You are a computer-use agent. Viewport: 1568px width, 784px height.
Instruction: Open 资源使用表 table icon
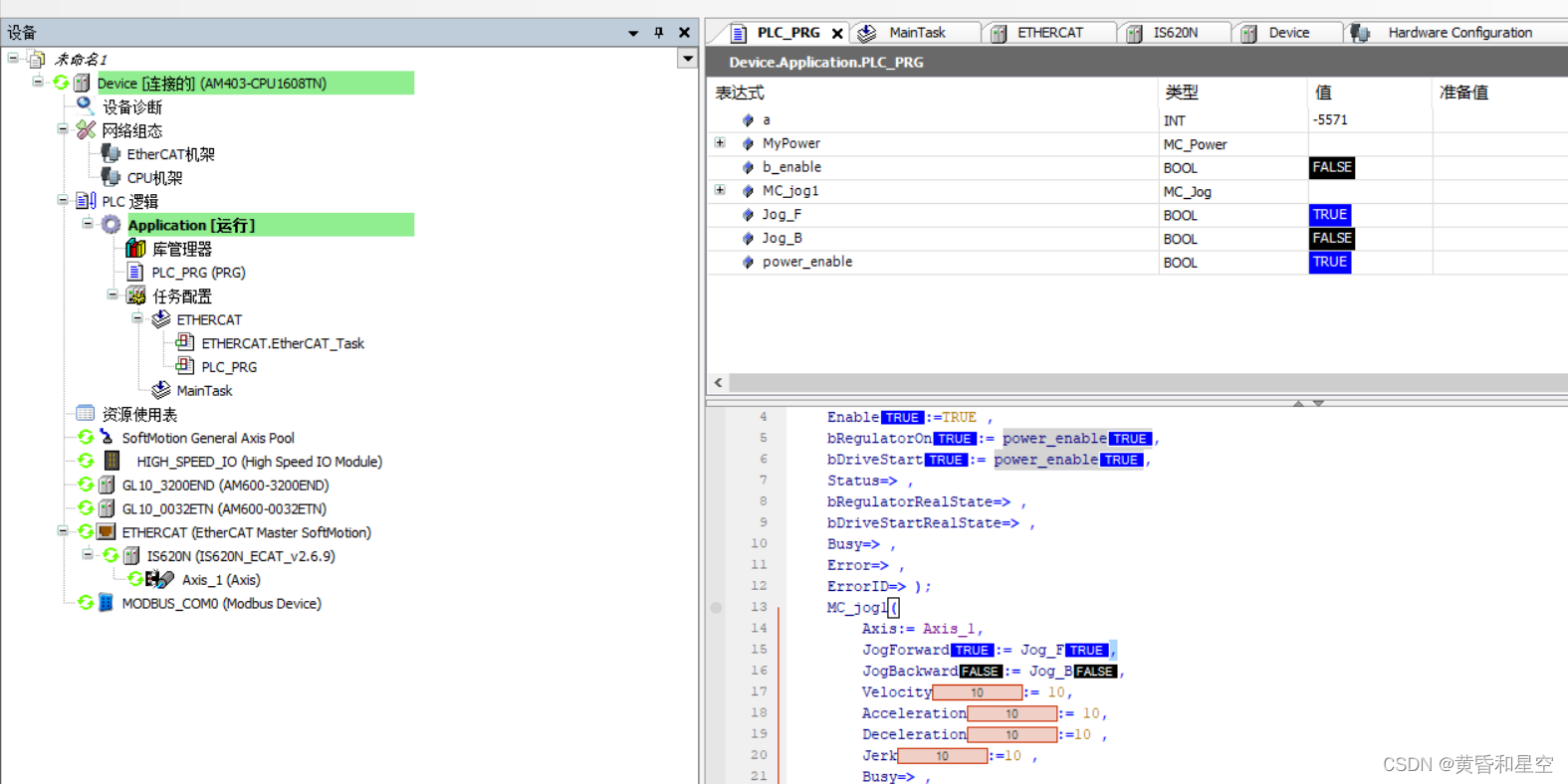[x=86, y=414]
